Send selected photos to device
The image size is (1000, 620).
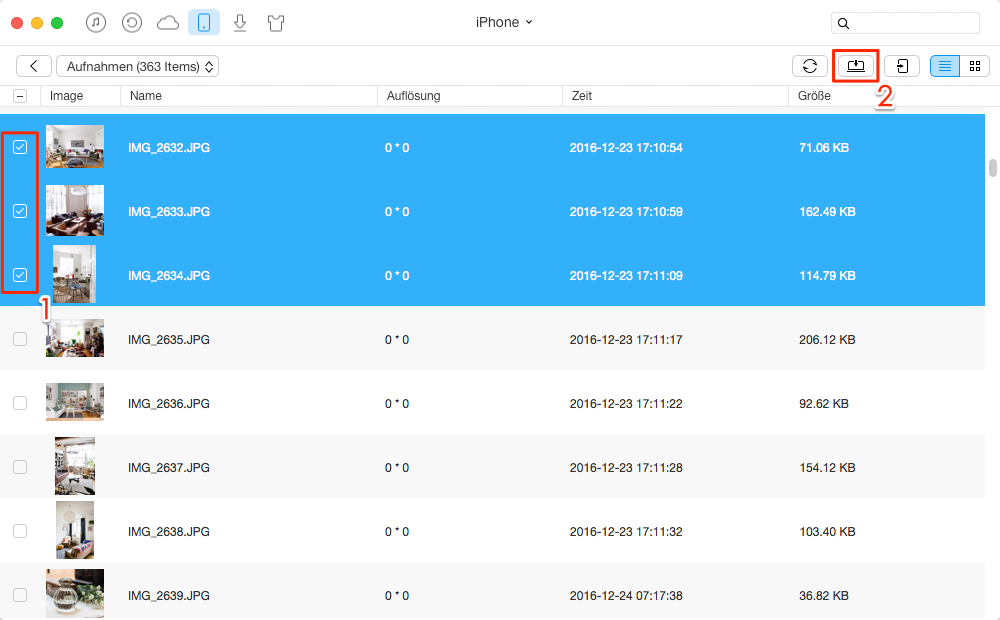click(902, 66)
